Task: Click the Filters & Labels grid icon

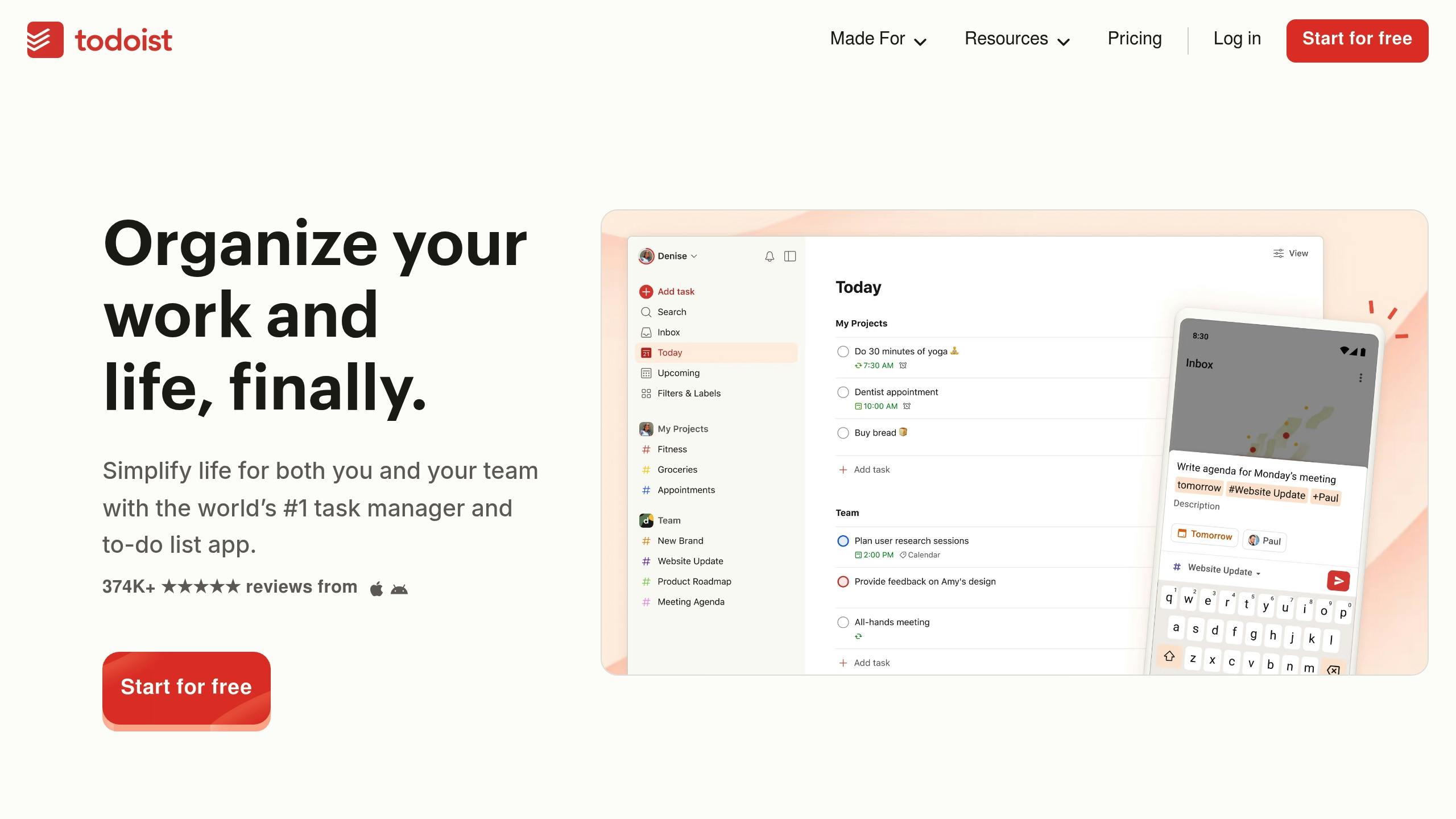Action: [646, 394]
